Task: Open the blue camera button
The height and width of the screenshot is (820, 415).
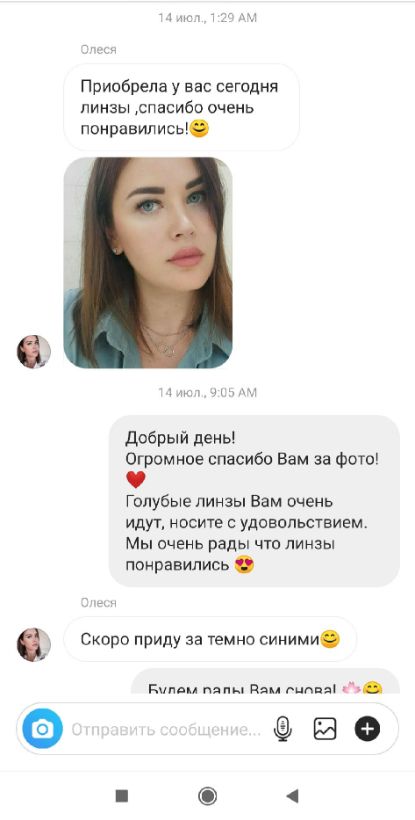Action: point(42,728)
